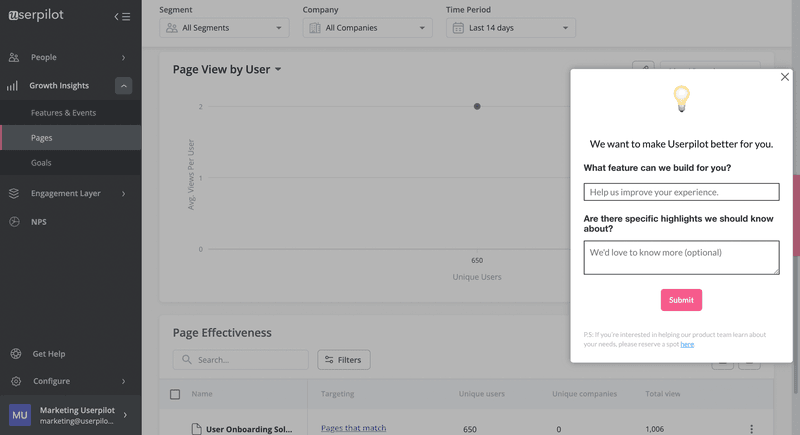Focus the Page Effectiveness search box

(240, 360)
